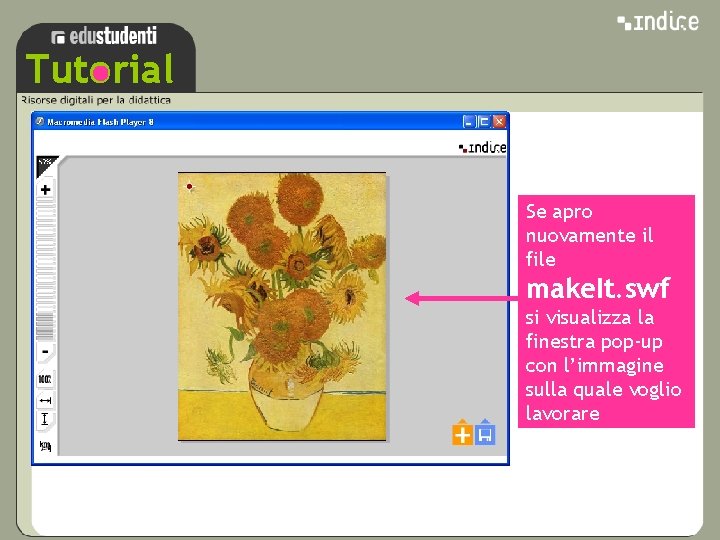Fit image to height with vertical arrows icon
Viewport: 720px width, 540px height.
pos(45,419)
